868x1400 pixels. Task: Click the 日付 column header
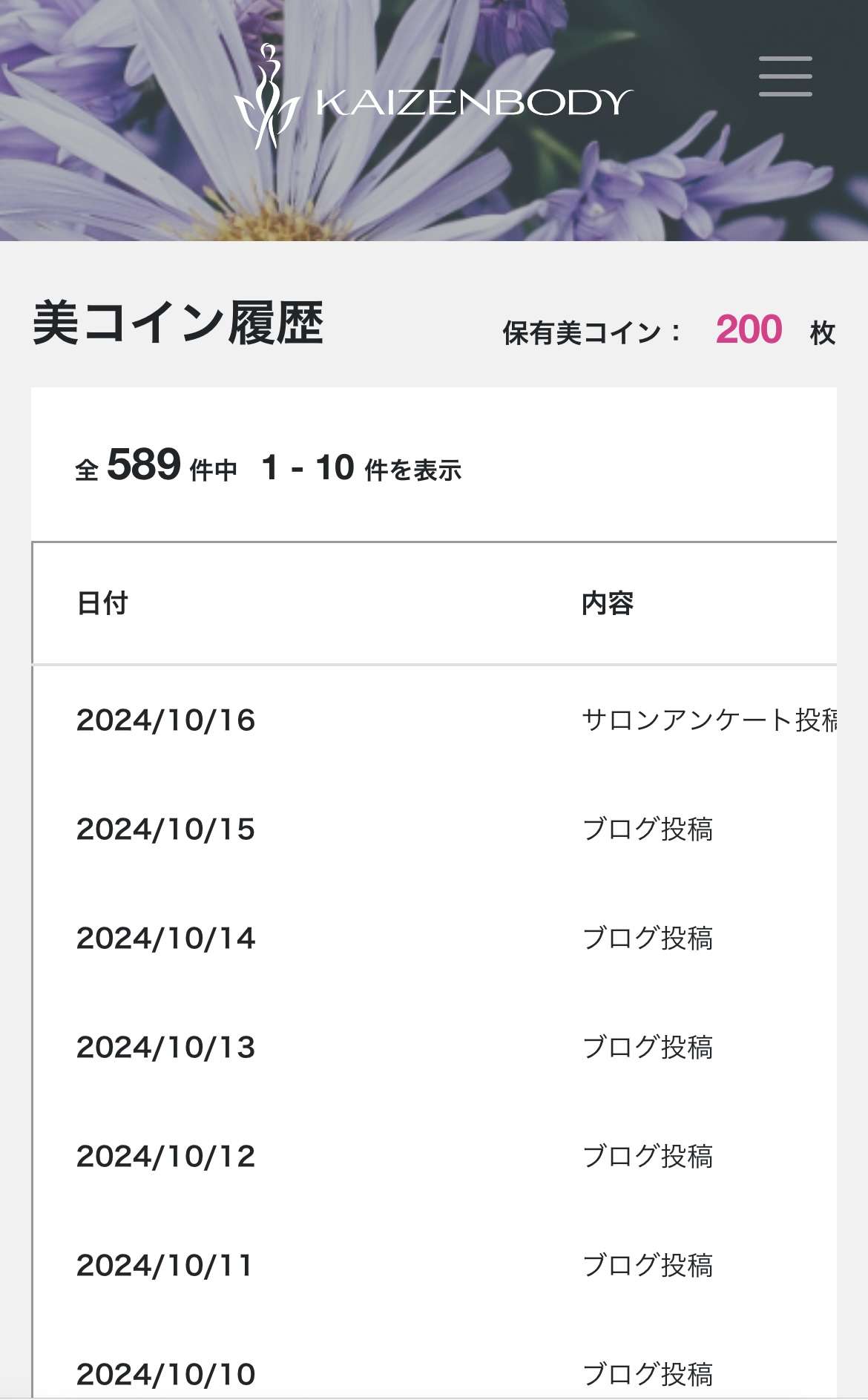(x=102, y=603)
